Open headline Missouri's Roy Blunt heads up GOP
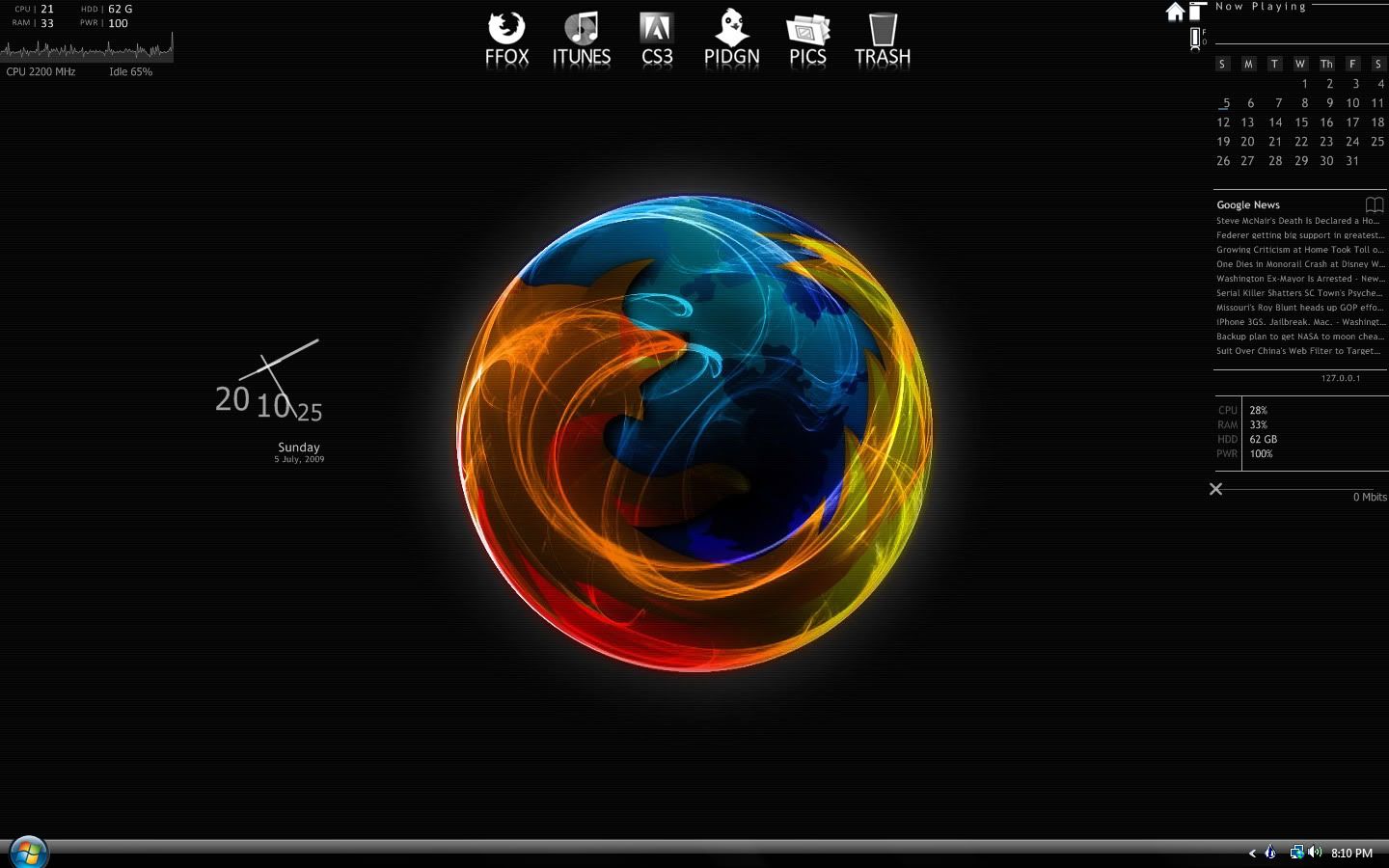The height and width of the screenshot is (868, 1389). 1299,308
